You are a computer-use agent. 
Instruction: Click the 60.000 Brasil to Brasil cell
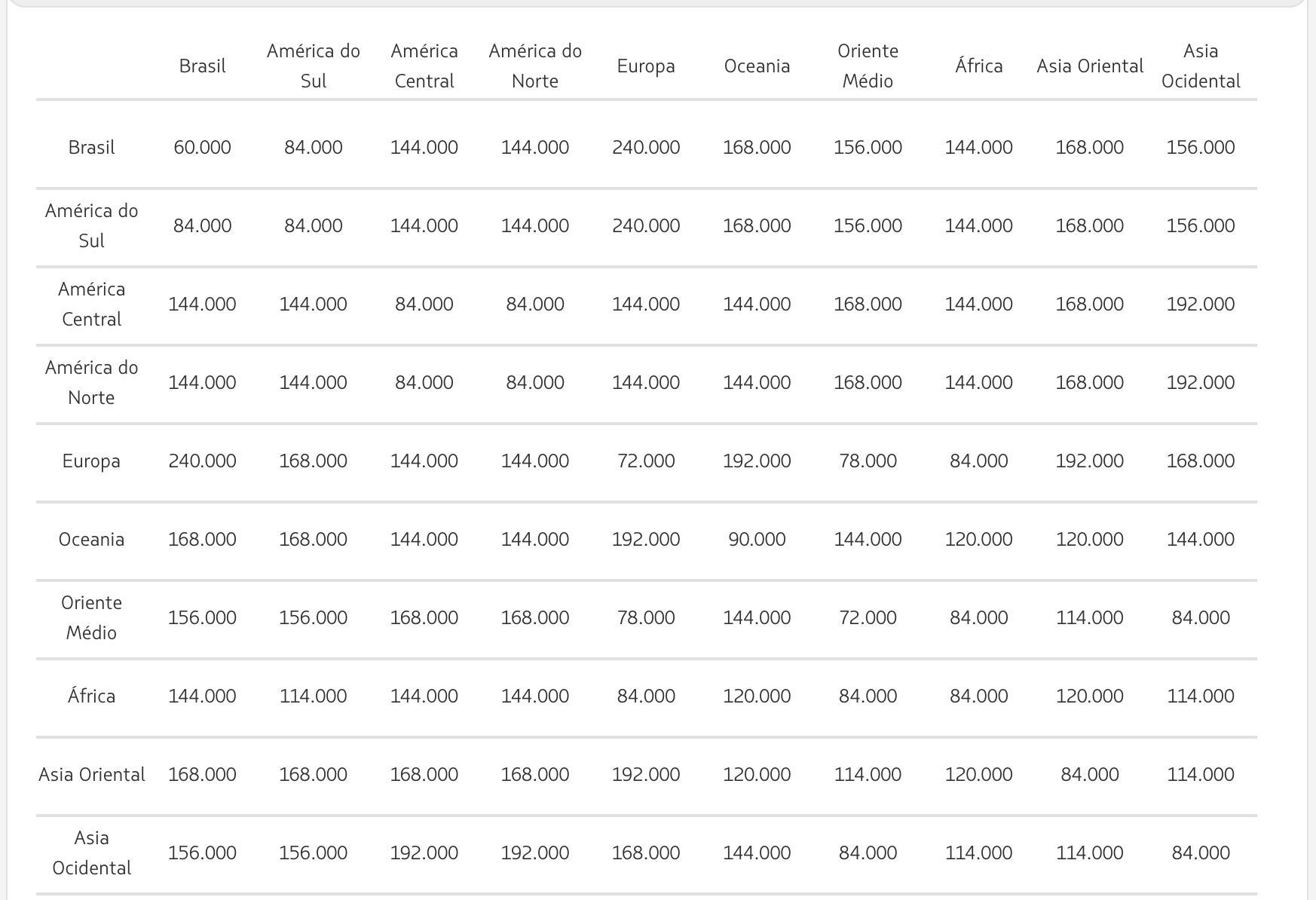point(202,148)
